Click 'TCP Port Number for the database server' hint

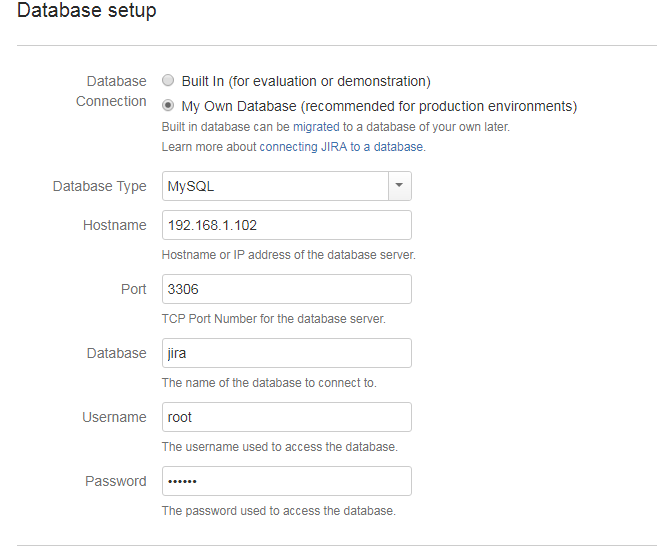click(273, 319)
